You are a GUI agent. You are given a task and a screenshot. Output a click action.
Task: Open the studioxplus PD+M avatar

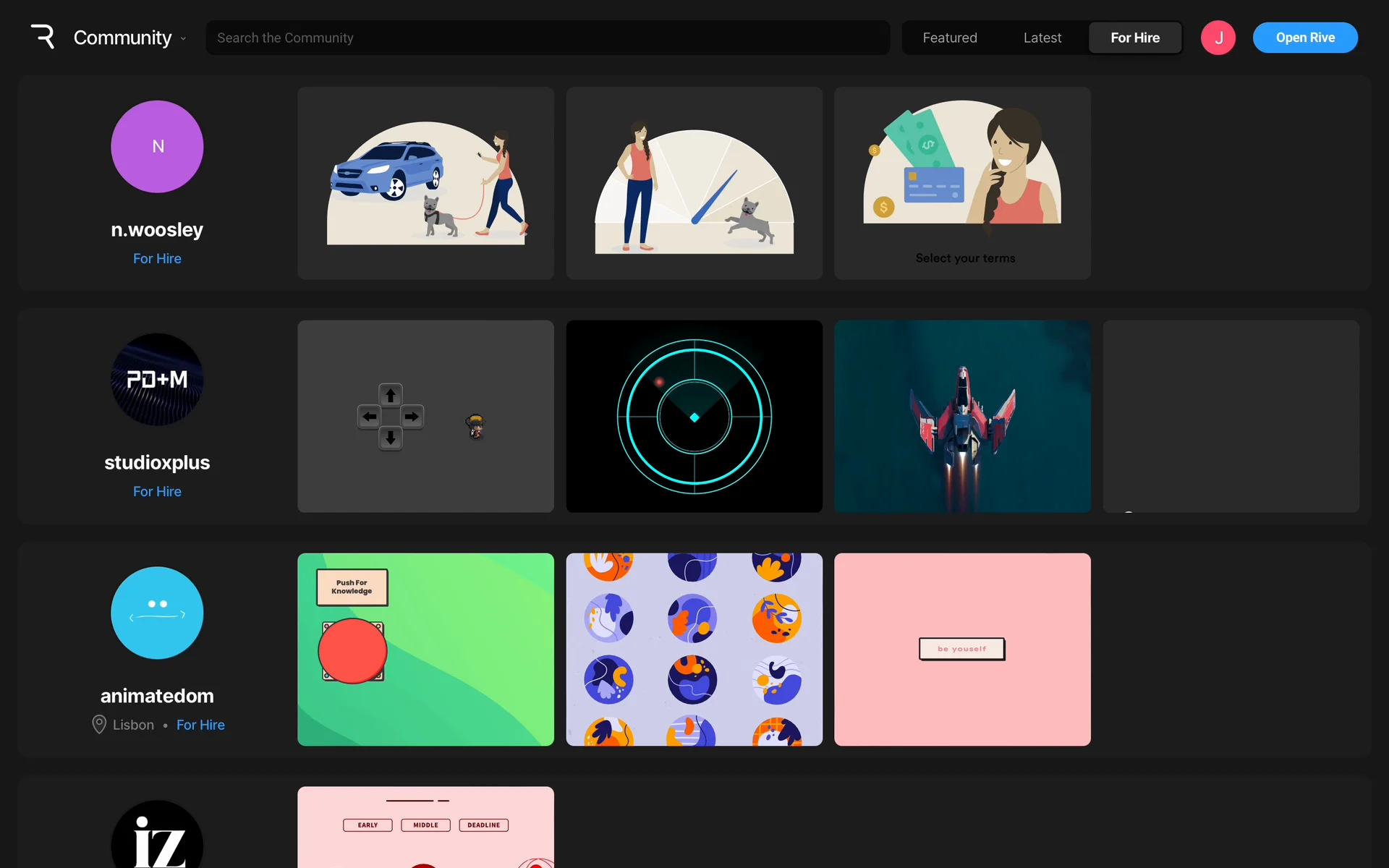[x=157, y=380]
